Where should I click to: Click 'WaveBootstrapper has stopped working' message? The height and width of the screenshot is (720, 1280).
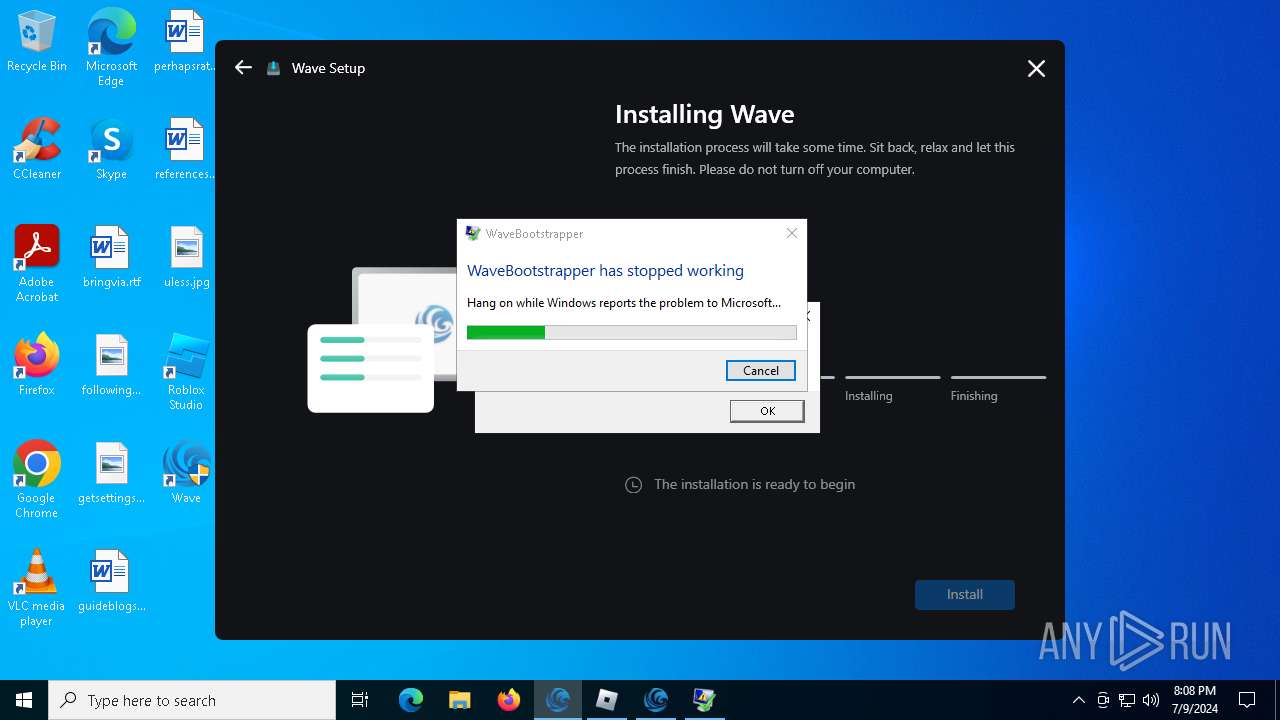coord(606,271)
